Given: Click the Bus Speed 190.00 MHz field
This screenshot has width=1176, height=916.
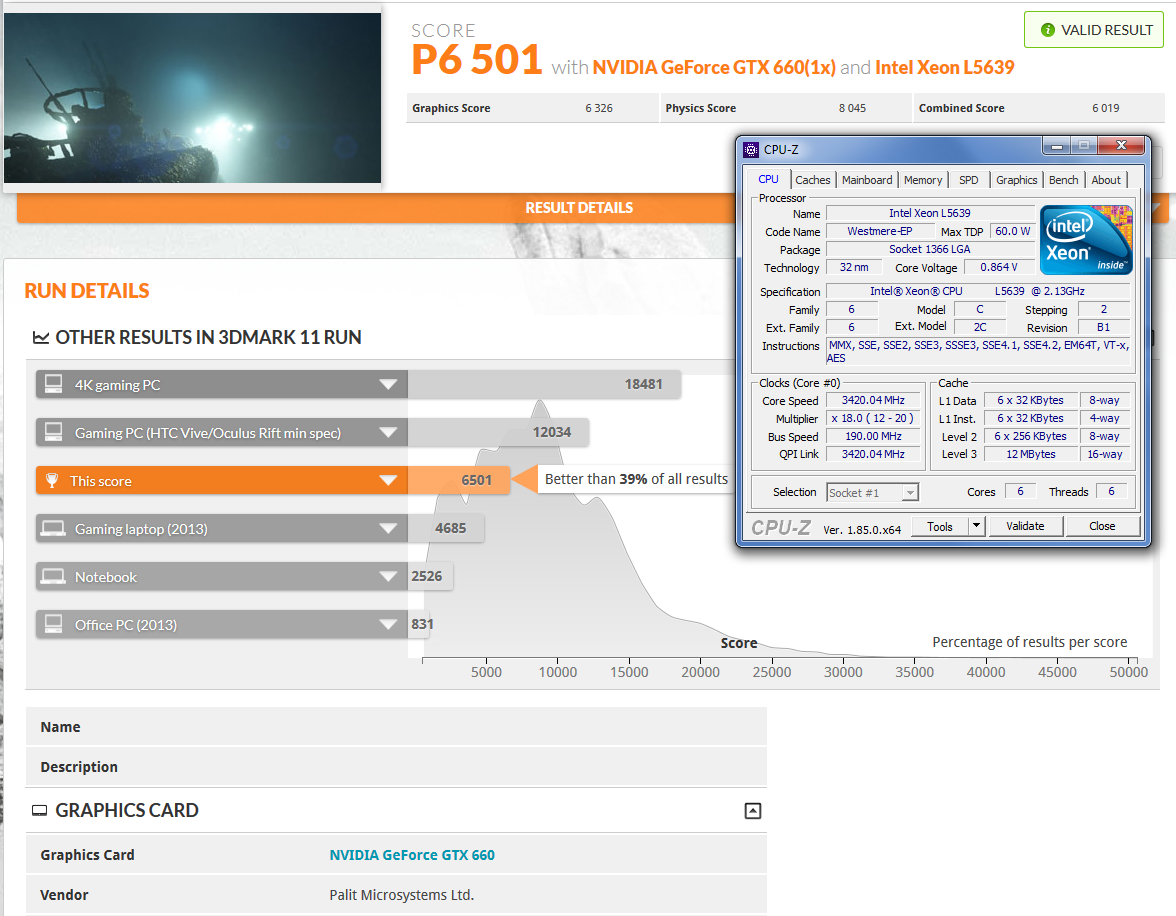Looking at the screenshot, I should (x=873, y=437).
